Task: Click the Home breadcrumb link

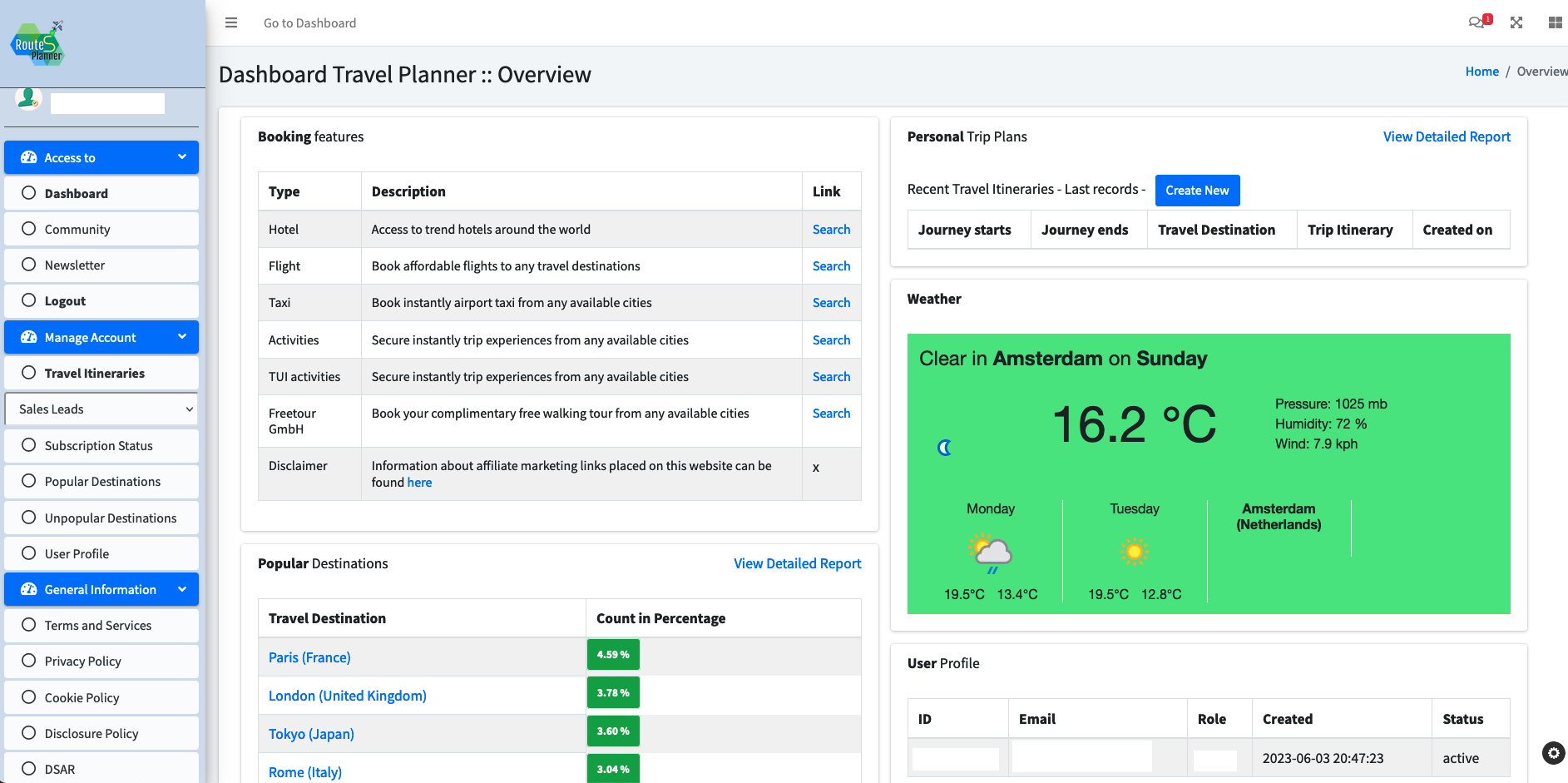Action: [1481, 72]
